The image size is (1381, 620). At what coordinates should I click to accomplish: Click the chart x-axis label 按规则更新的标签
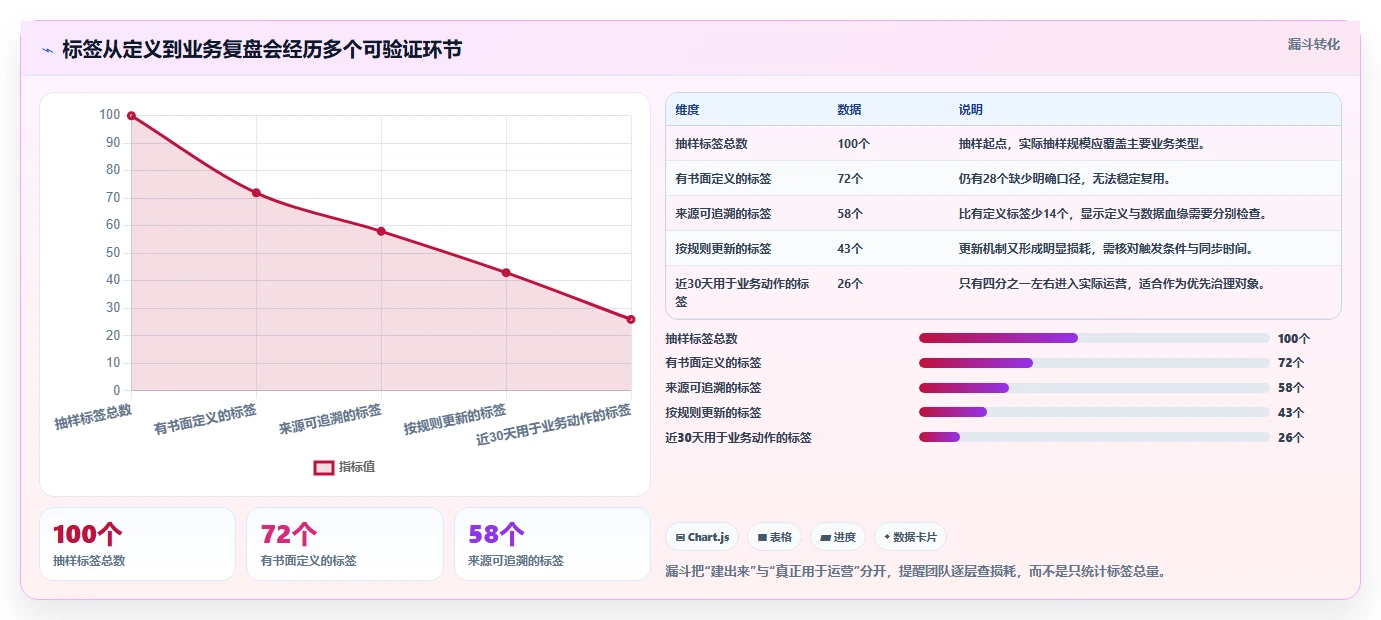coord(455,419)
